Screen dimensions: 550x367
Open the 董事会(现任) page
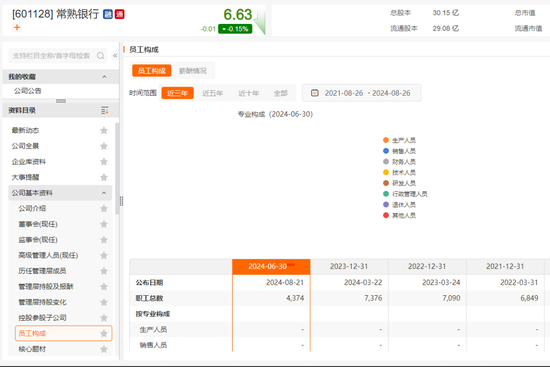[38, 224]
